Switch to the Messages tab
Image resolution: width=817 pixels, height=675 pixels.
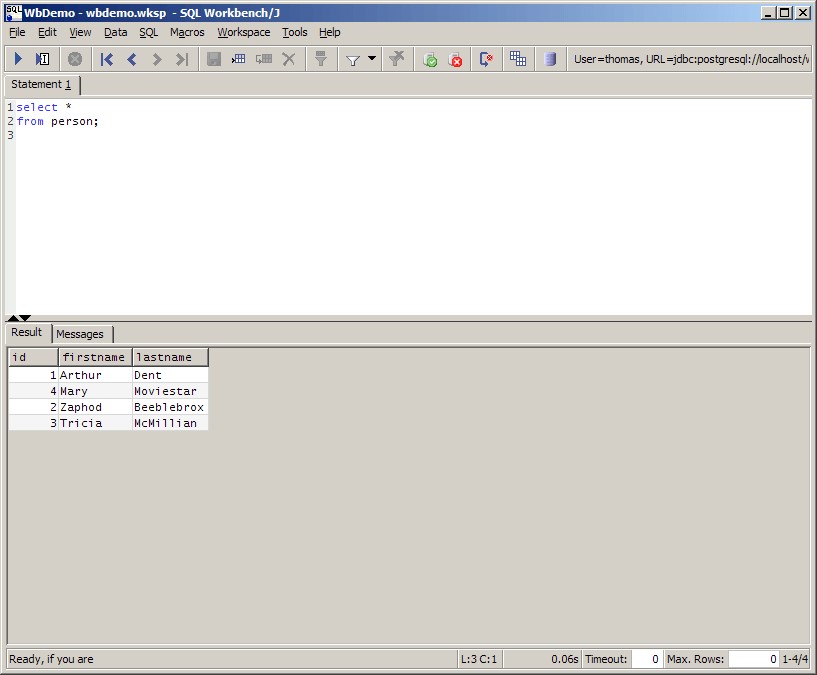pyautogui.click(x=82, y=334)
